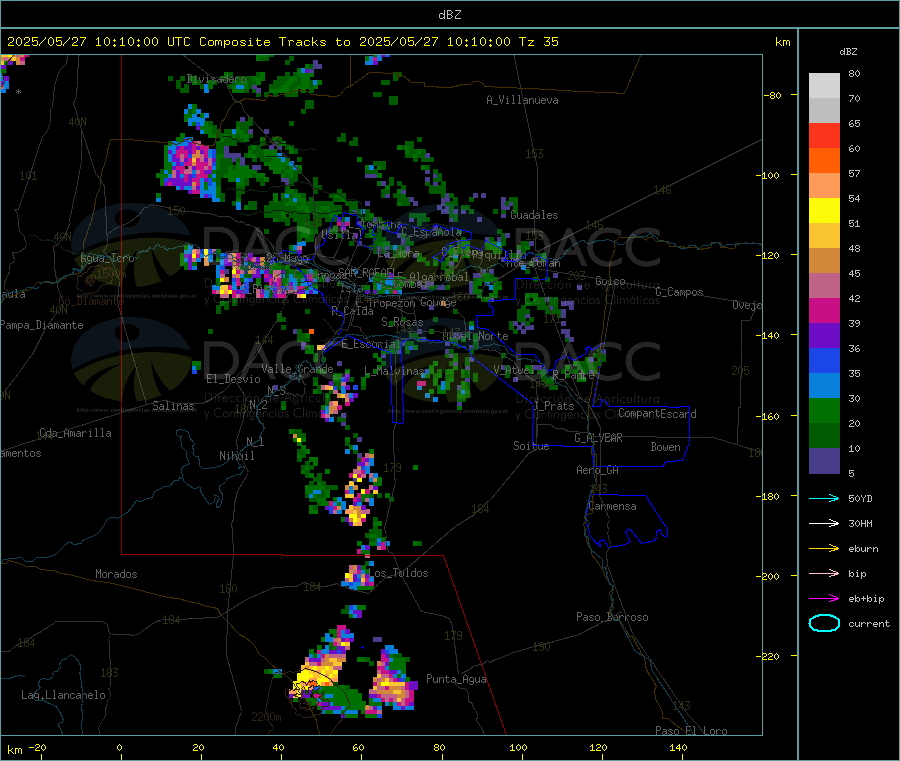Click the Paso_El_Loro map label
The width and height of the screenshot is (900, 761).
pyautogui.click(x=691, y=731)
